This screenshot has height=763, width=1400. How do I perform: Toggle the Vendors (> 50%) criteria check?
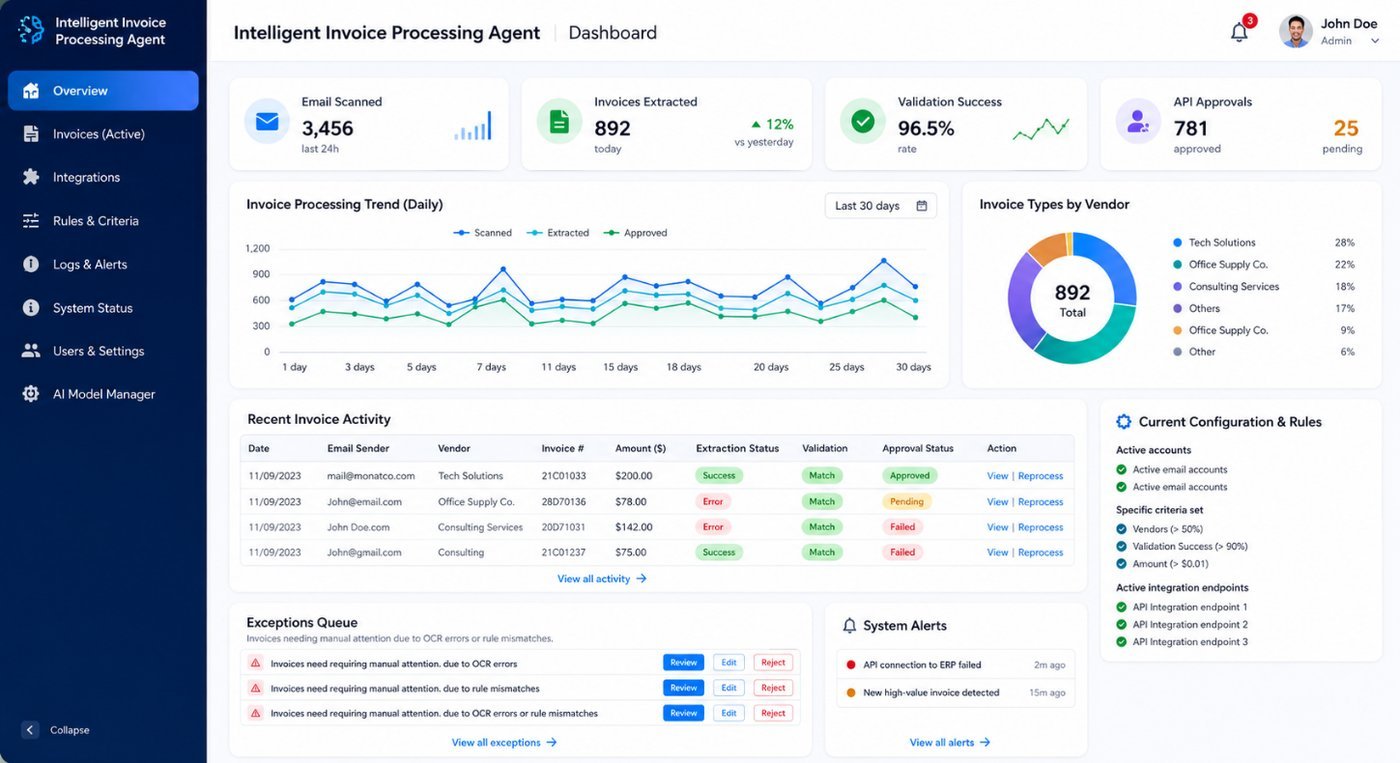point(1121,529)
